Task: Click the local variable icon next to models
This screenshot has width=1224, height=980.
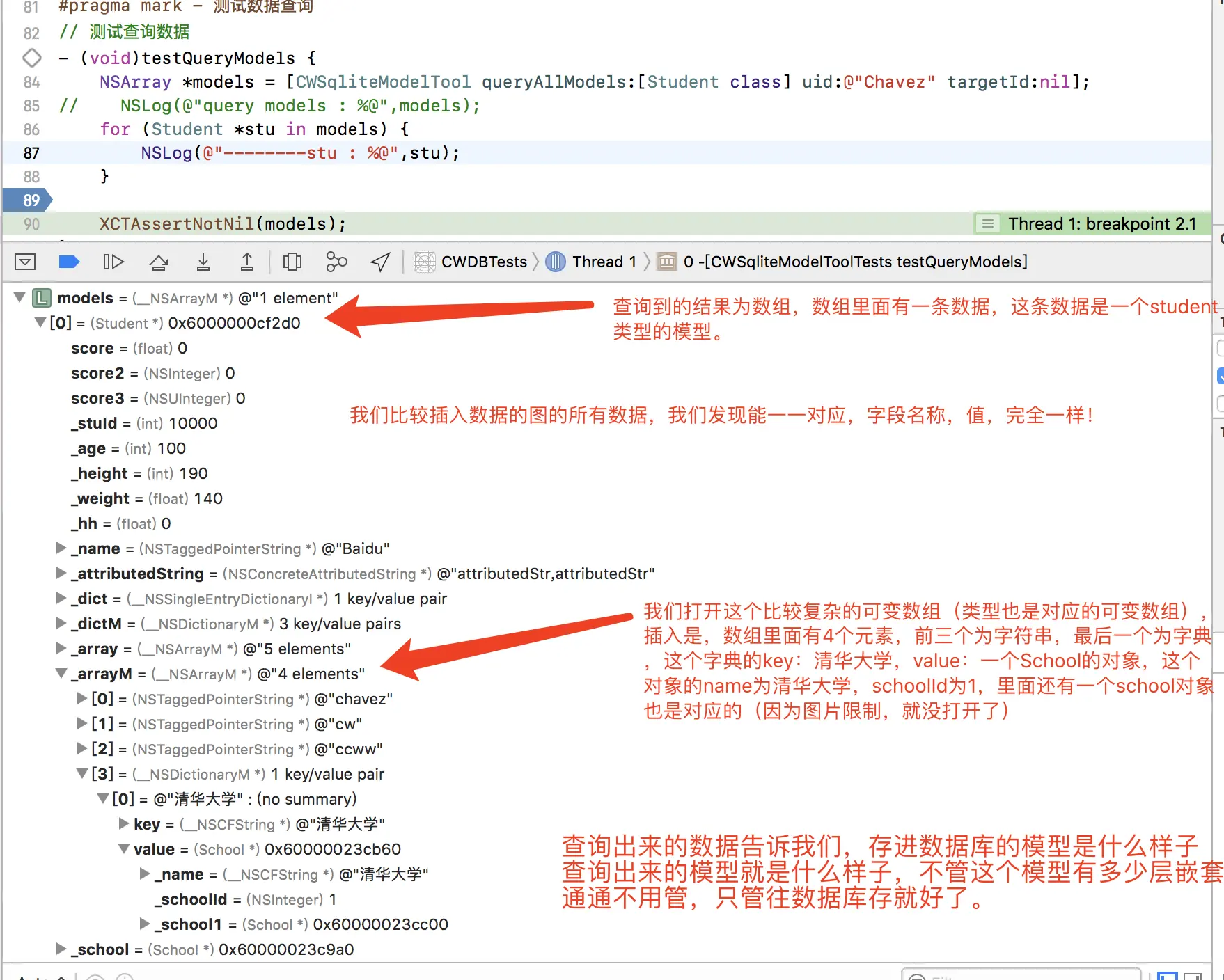Action: (42, 298)
